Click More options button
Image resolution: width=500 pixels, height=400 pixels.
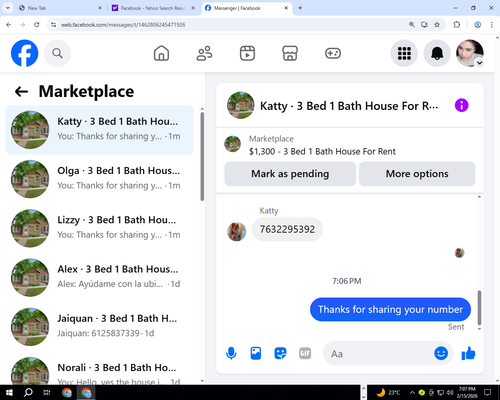click(417, 174)
